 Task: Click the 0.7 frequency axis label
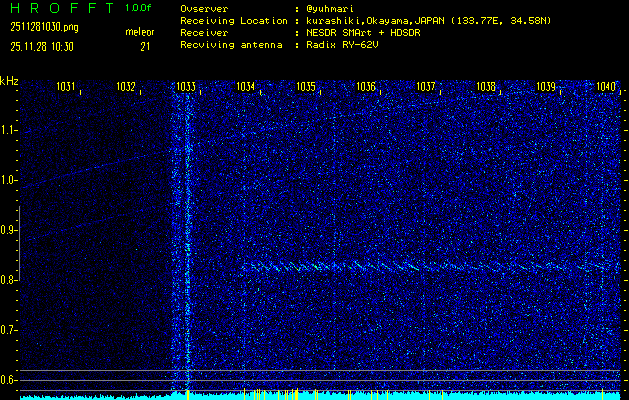[x=8, y=330]
